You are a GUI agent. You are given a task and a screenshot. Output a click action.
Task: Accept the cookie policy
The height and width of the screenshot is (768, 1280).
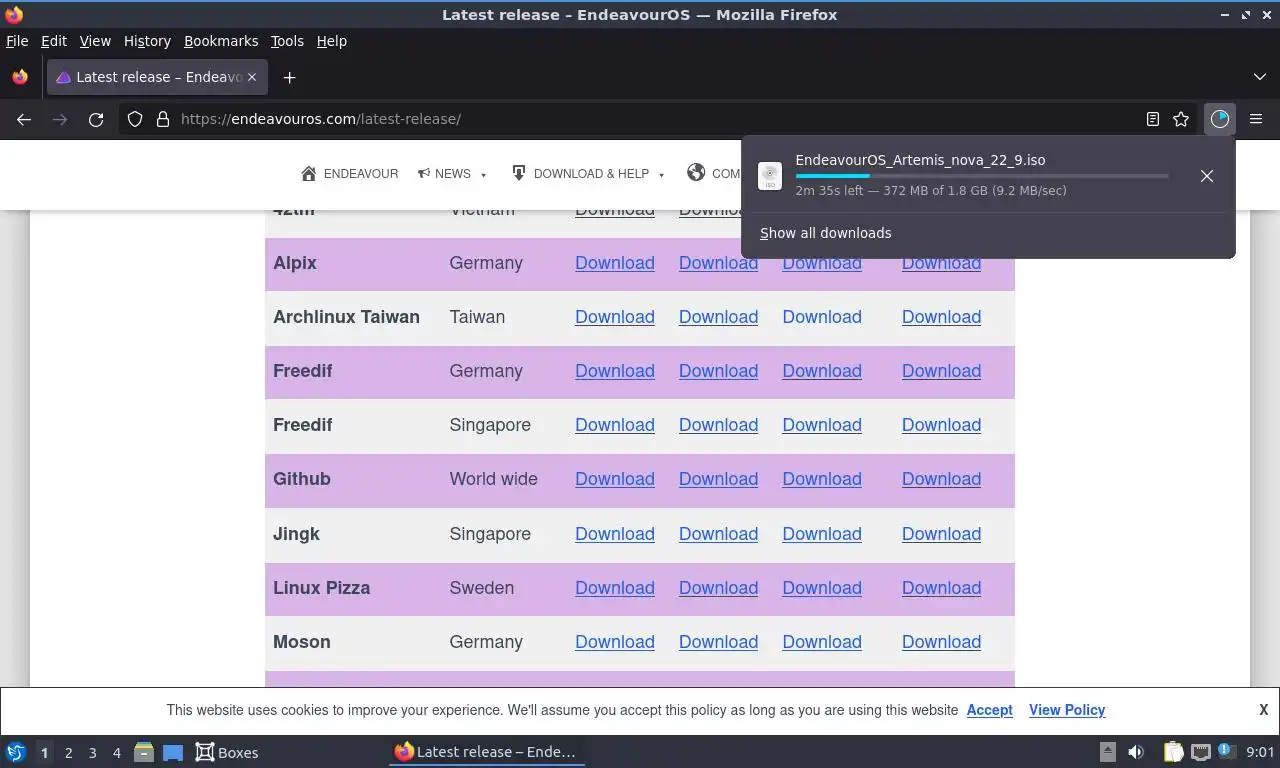click(989, 710)
